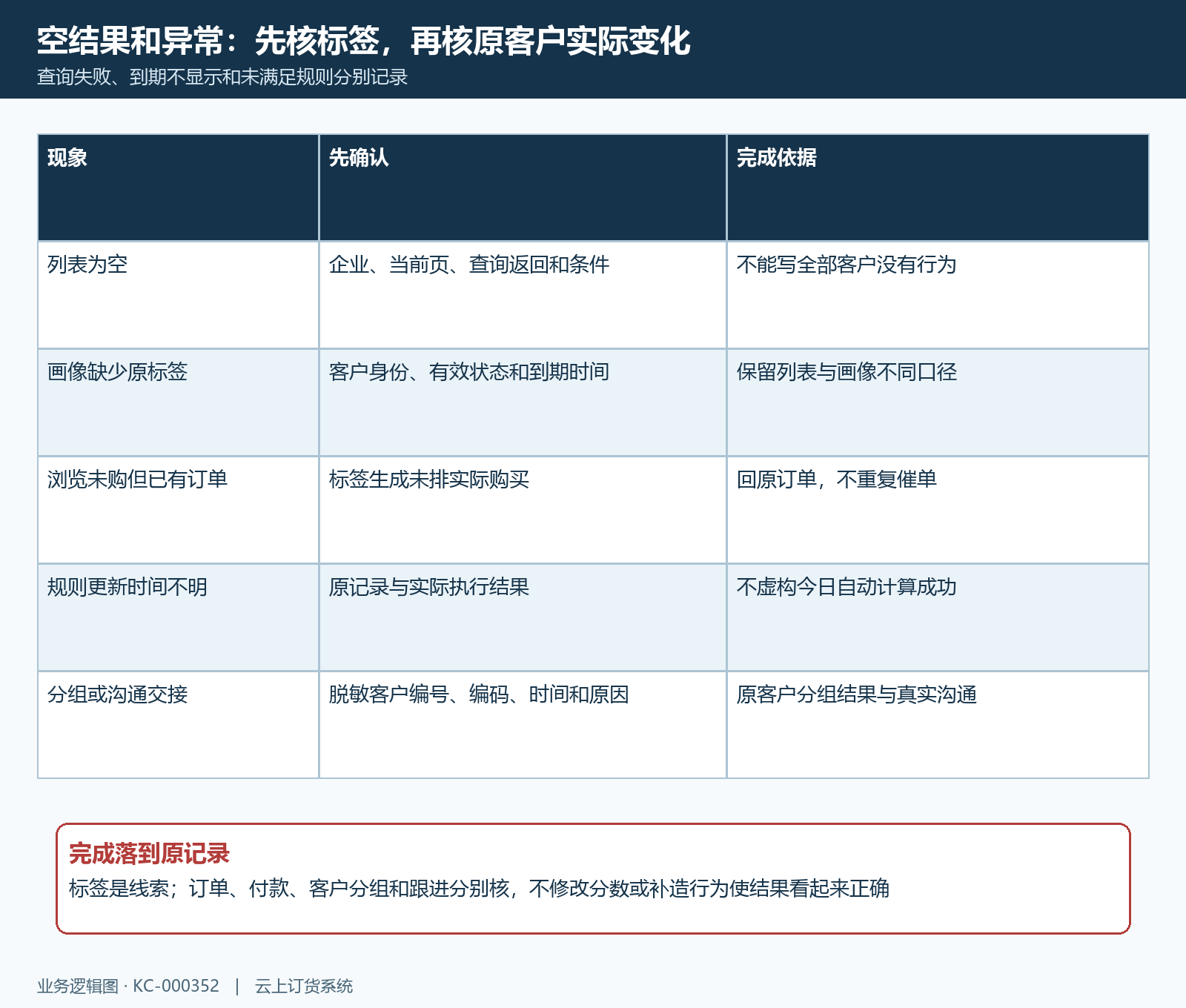1186x1008 pixels.
Task: Select the cell 不虚构今日自动计算成功
Action: tap(938, 617)
